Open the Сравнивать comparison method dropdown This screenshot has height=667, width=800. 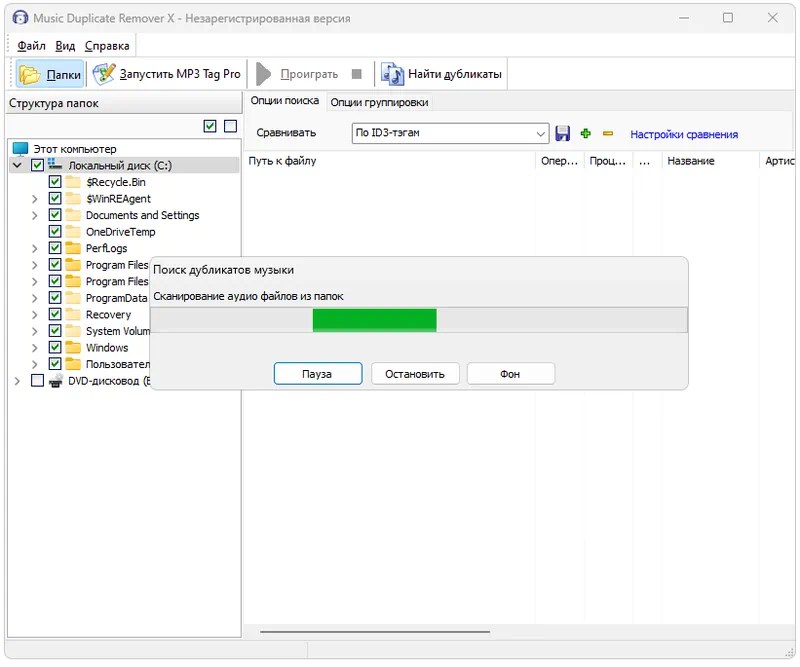click(x=539, y=133)
